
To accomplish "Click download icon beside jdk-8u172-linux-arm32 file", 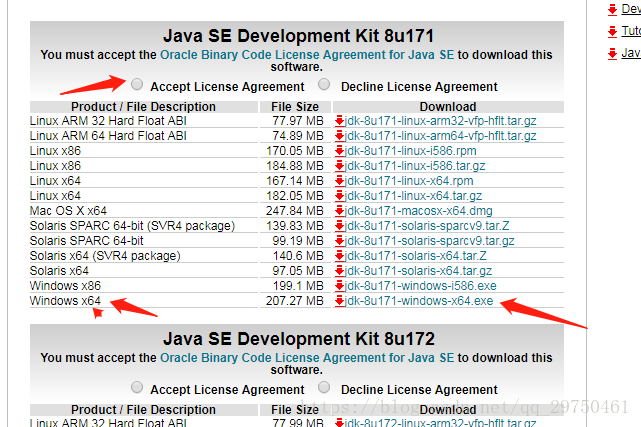I will coord(339,423).
